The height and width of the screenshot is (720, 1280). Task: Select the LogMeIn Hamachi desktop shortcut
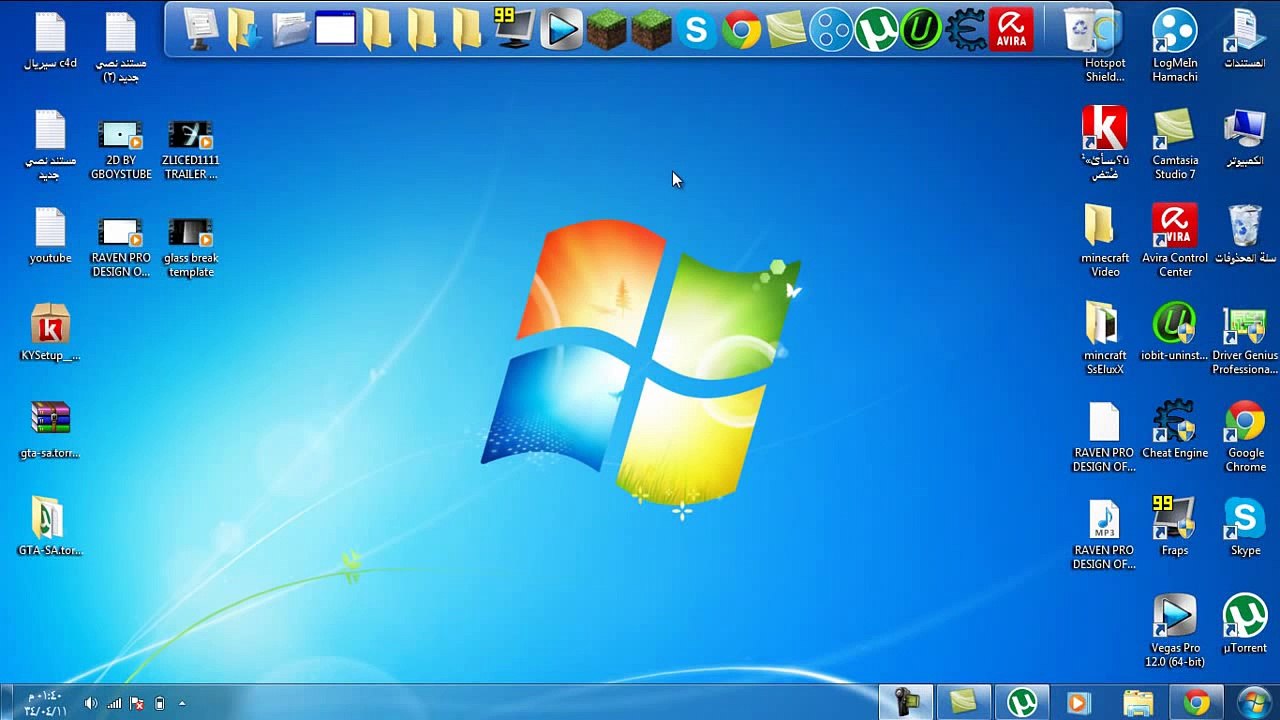(x=1175, y=47)
